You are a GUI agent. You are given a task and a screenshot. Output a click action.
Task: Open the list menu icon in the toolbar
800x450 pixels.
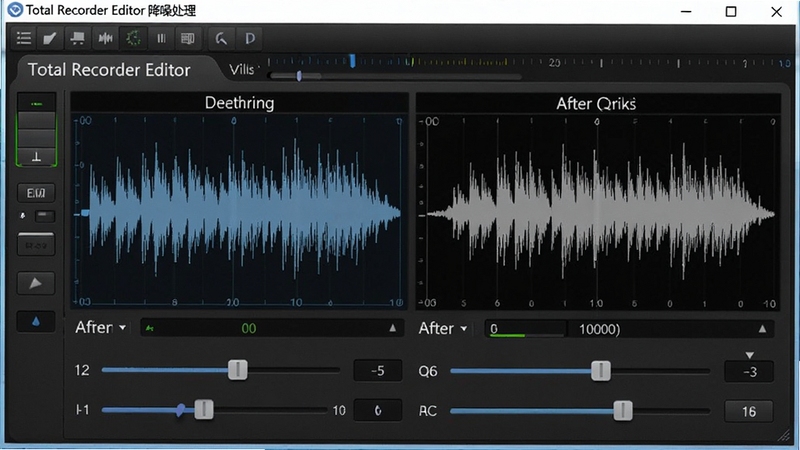pos(23,38)
